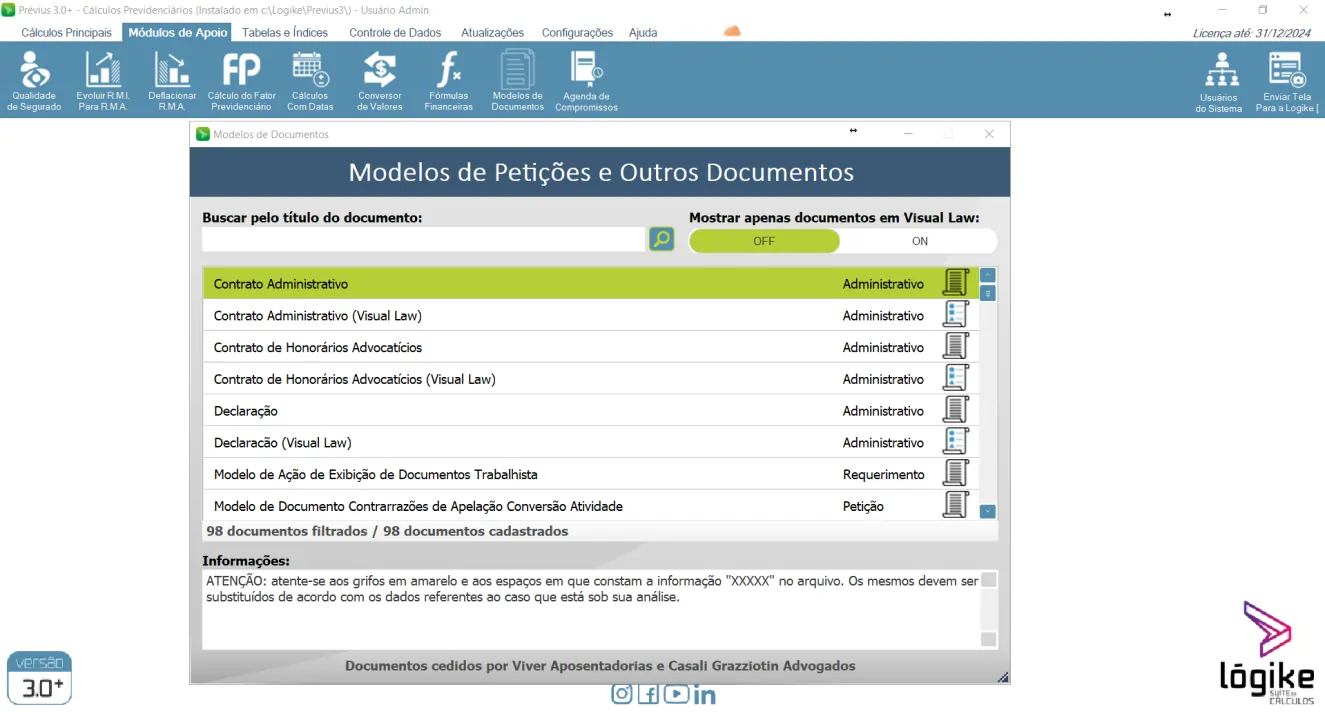Open the Configurações menu tab
1325x712 pixels.
(577, 32)
